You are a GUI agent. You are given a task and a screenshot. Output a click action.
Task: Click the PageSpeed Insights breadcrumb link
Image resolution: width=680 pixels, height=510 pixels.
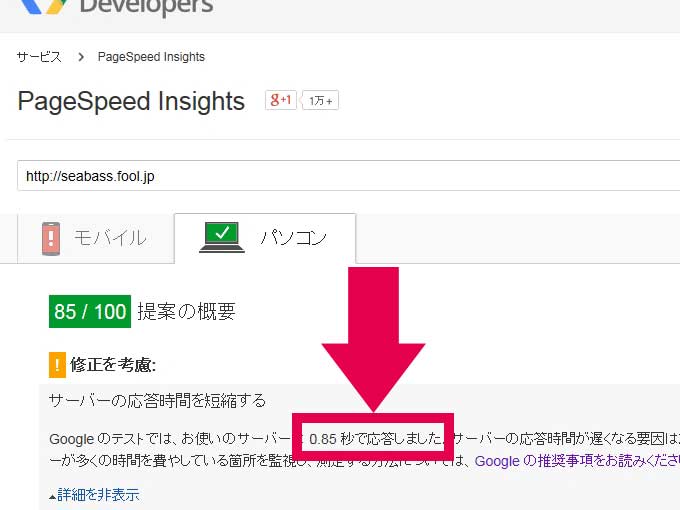[x=151, y=57]
